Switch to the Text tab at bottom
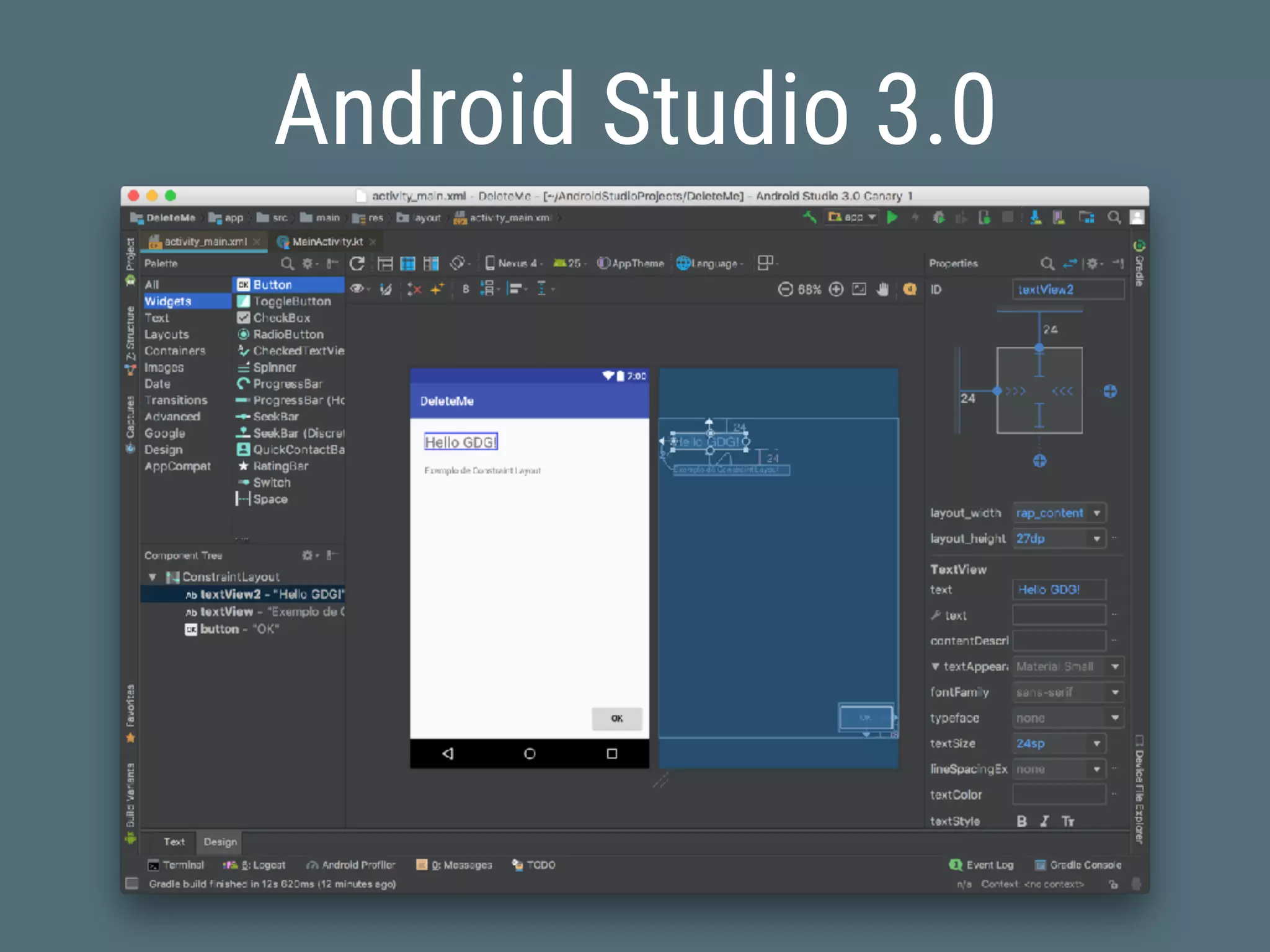This screenshot has height=952, width=1270. [174, 842]
